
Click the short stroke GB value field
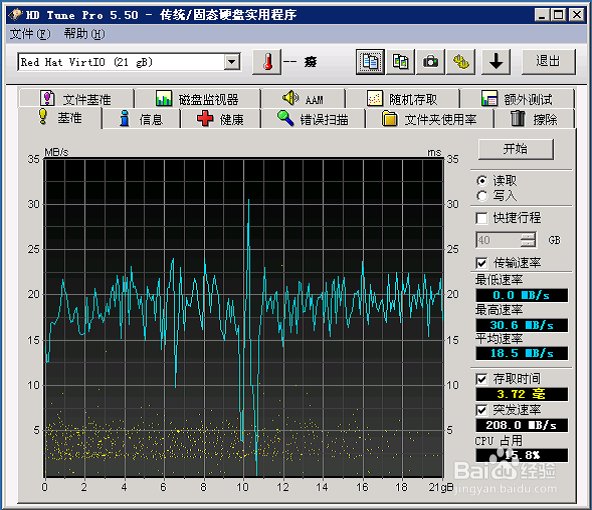[x=498, y=240]
